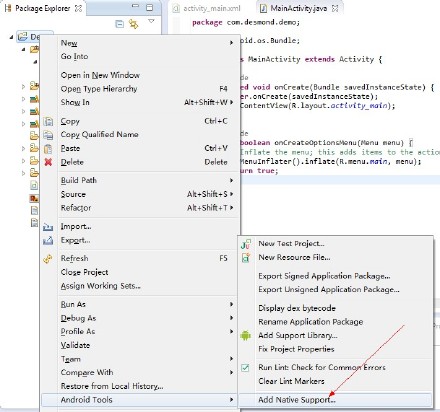Select Clear Lint Markers
This screenshot has width=440, height=412.
tap(291, 381)
